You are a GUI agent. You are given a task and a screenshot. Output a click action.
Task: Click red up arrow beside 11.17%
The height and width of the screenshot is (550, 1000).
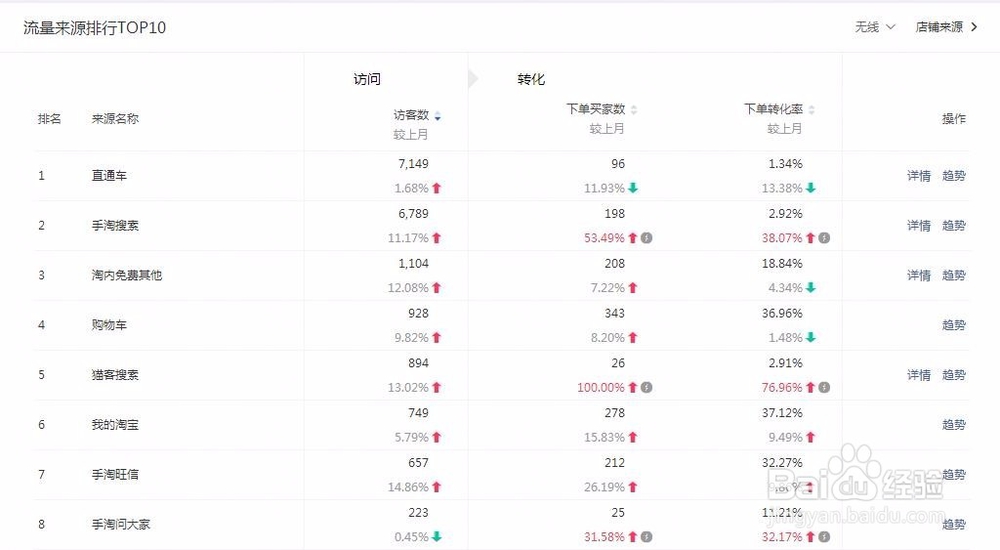437,238
